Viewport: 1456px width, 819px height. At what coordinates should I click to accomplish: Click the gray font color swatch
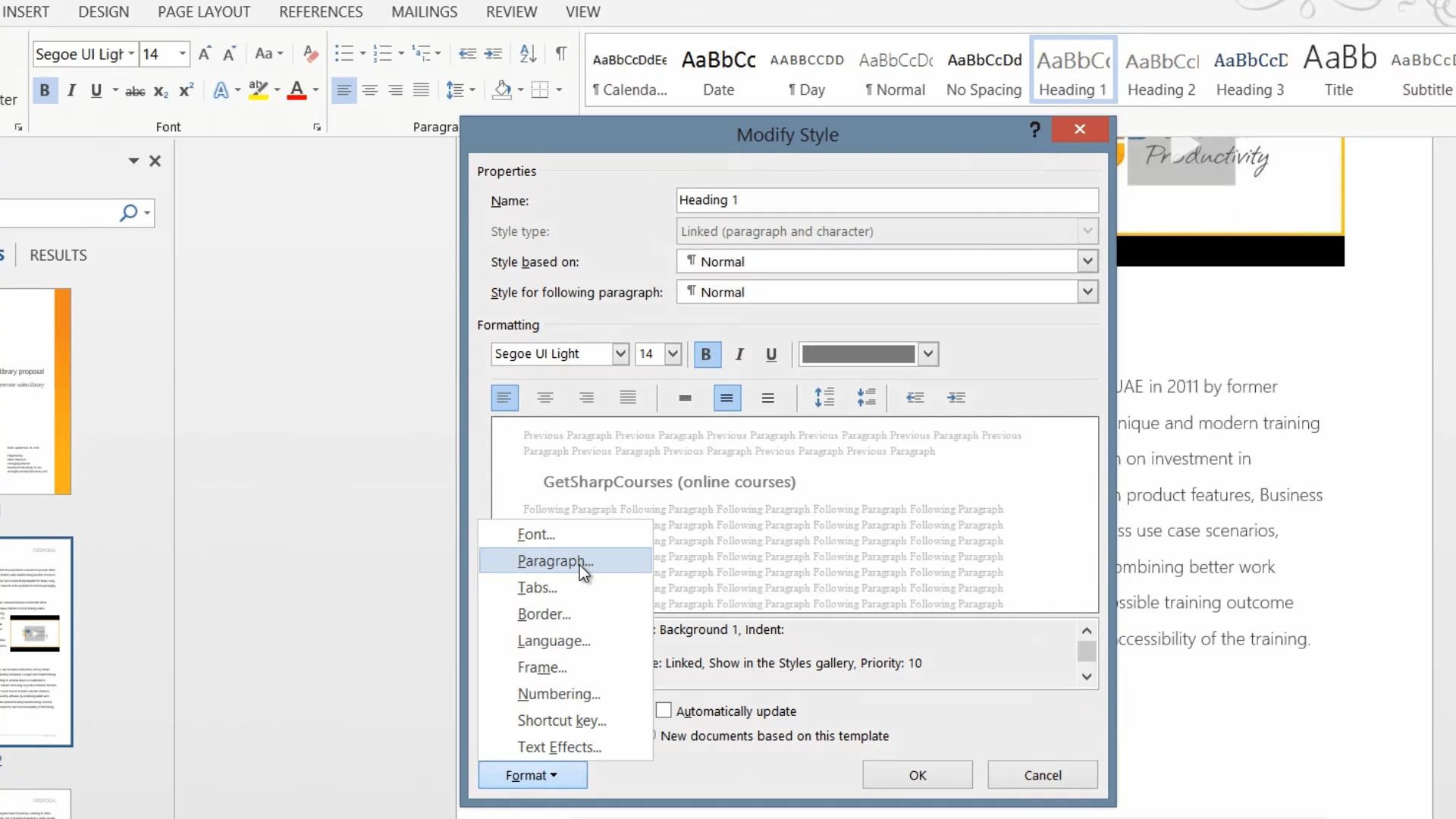click(858, 354)
